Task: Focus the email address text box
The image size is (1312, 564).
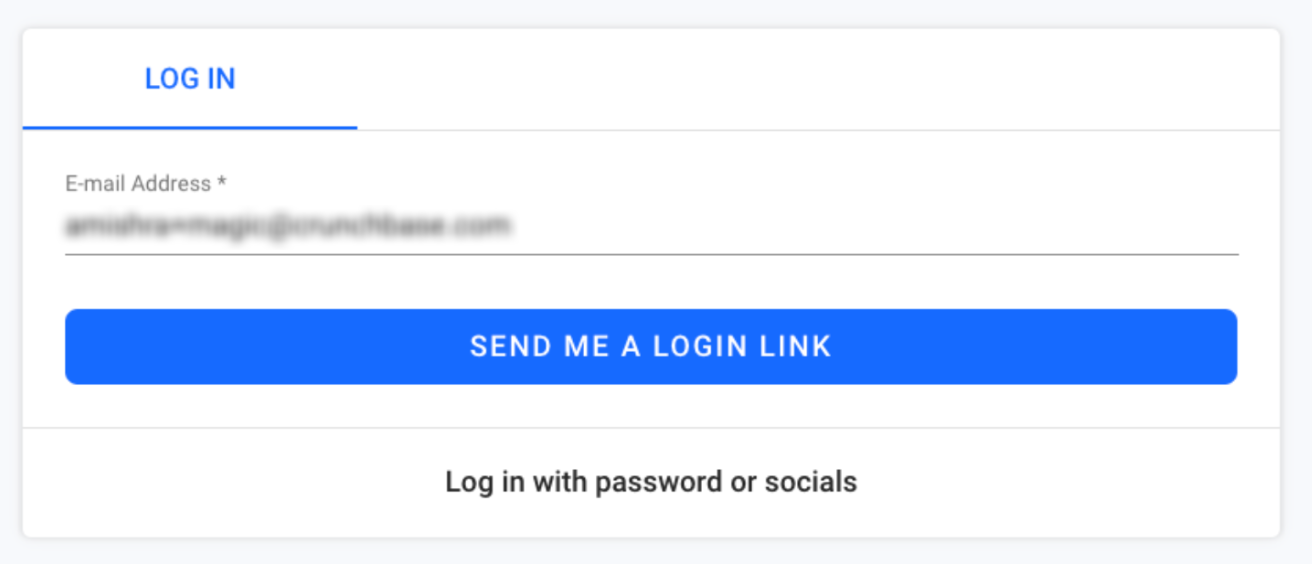Action: (650, 226)
